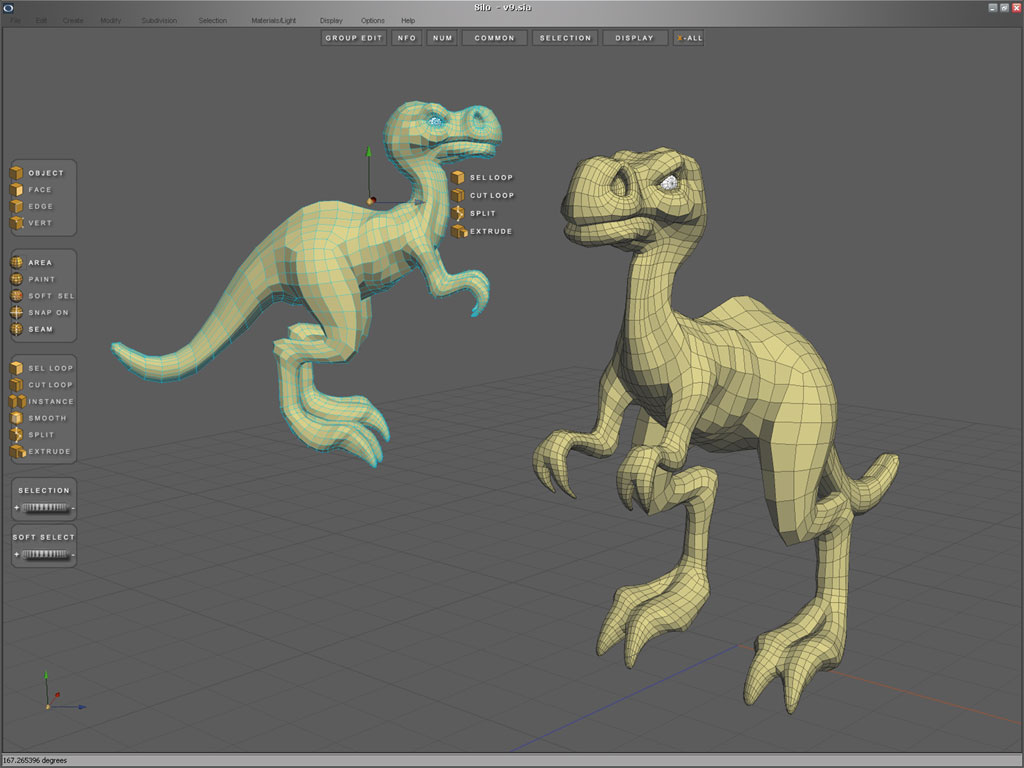Open the Create menu
Image resolution: width=1024 pixels, height=768 pixels.
tap(73, 21)
